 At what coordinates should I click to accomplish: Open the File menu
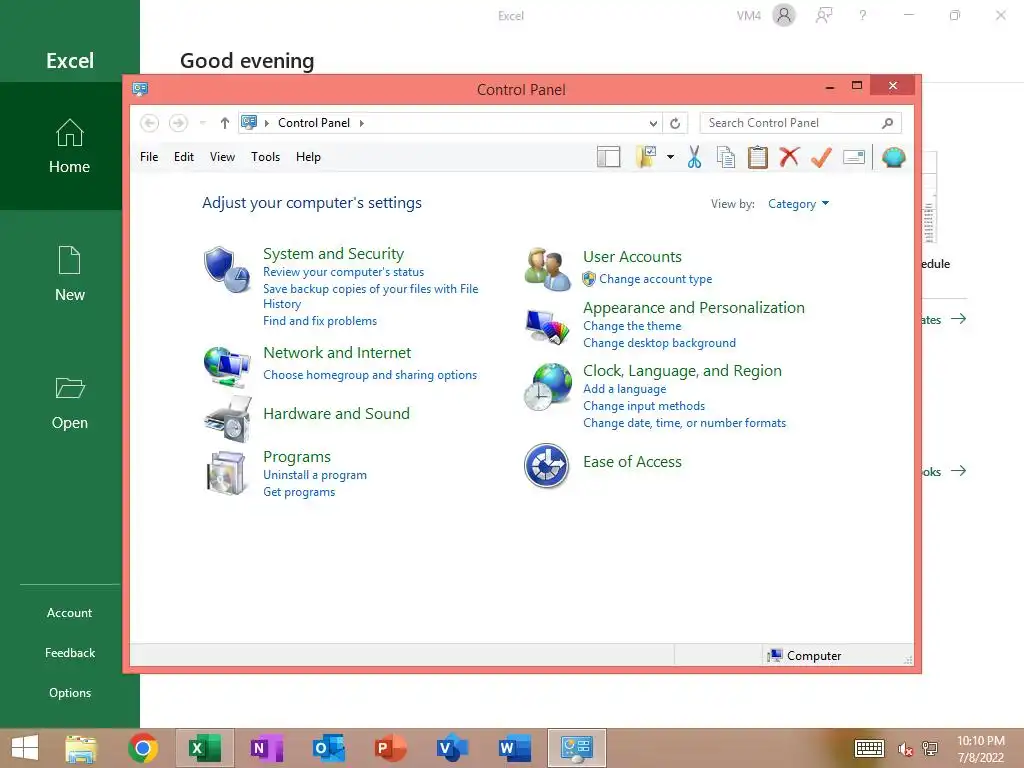149,157
